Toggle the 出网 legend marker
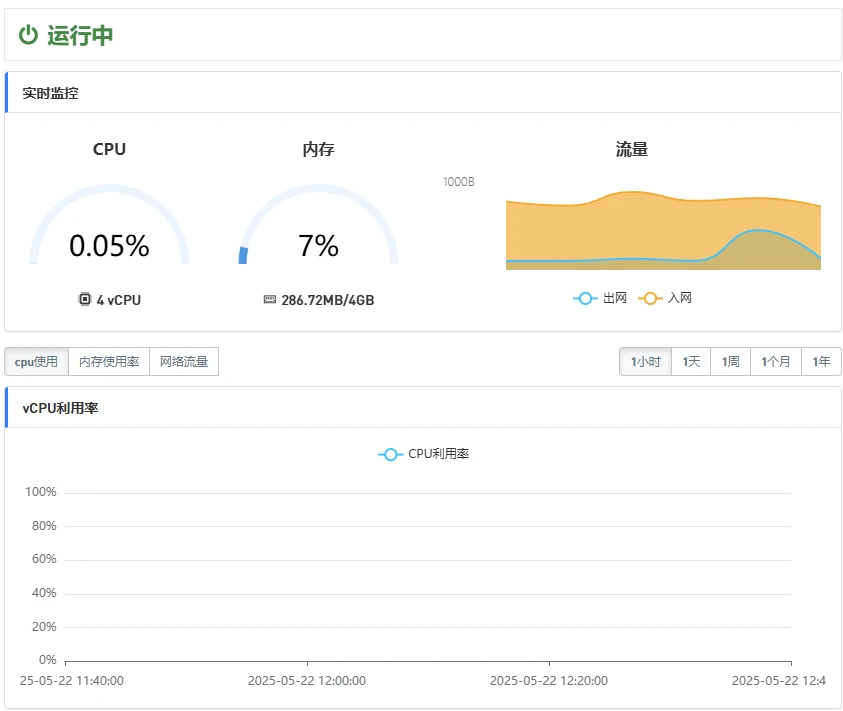843x711 pixels. (x=585, y=298)
